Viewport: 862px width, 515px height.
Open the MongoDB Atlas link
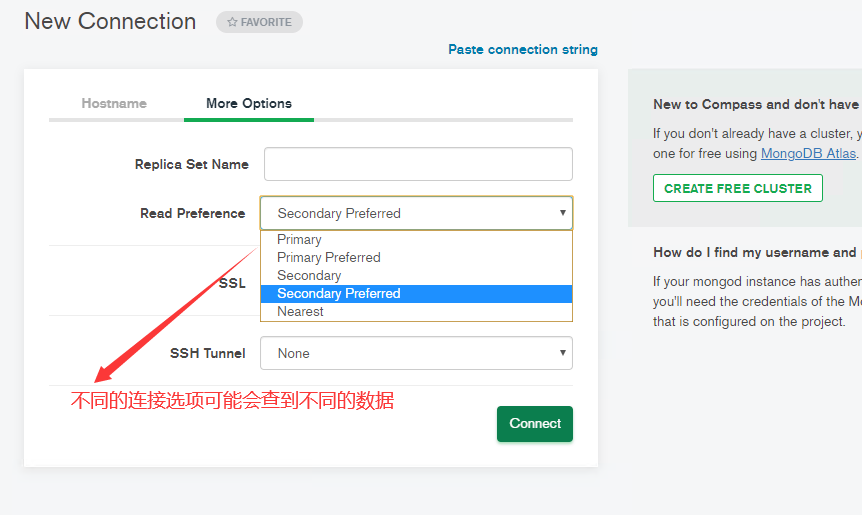click(x=808, y=154)
